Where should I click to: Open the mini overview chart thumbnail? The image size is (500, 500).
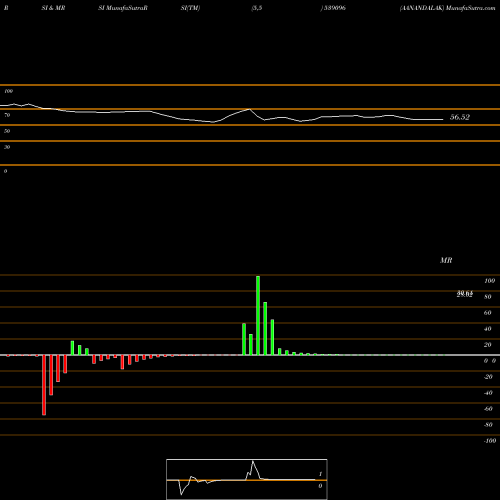pos(247,479)
